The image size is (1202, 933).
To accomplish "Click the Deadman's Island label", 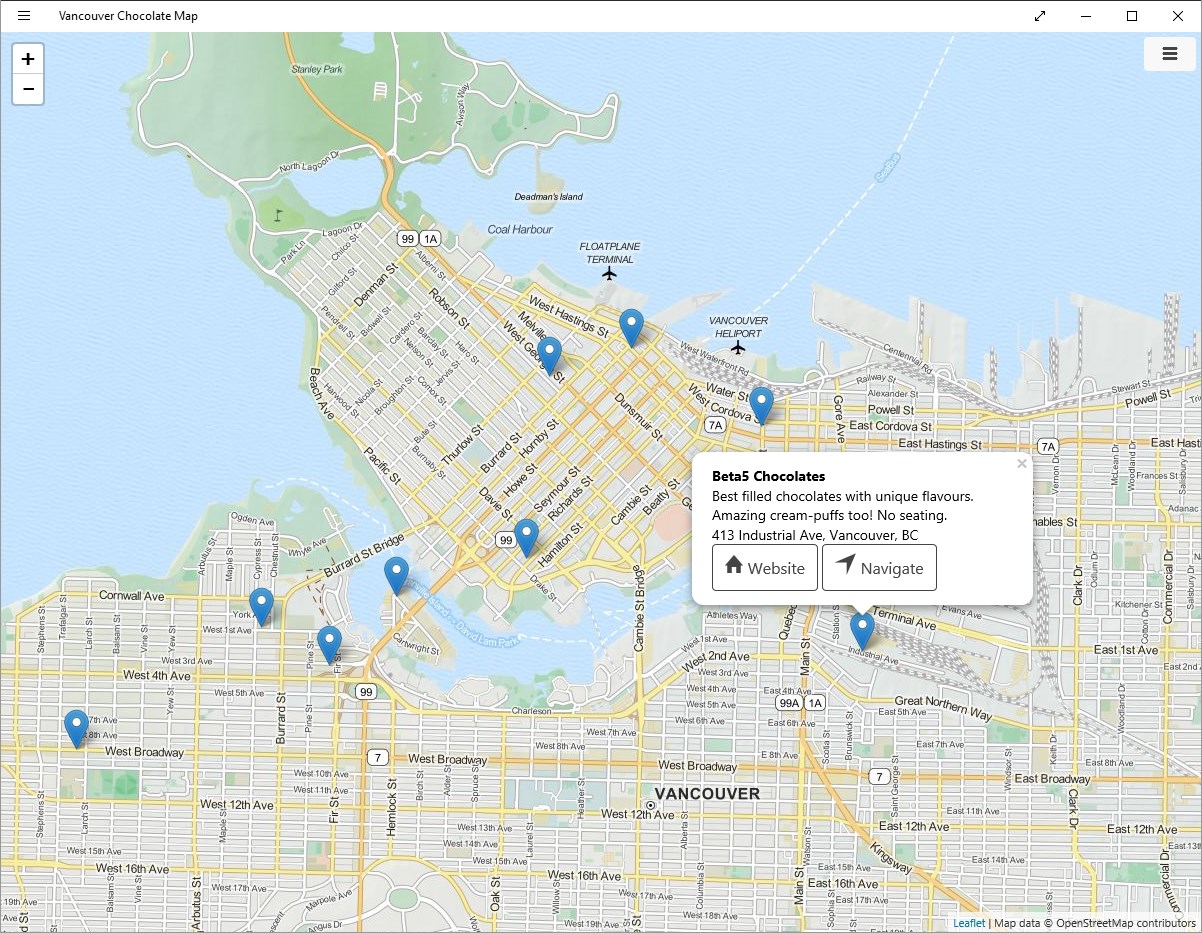I will pyautogui.click(x=549, y=197).
